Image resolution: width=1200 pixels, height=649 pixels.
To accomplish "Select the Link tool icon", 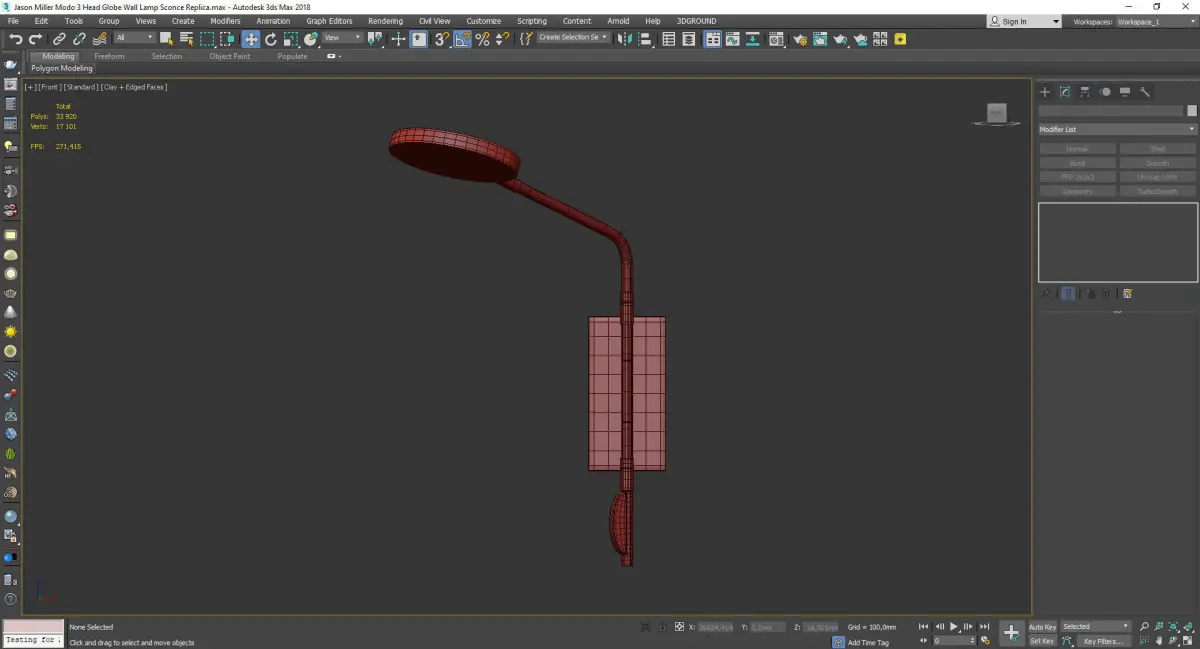I will point(60,39).
